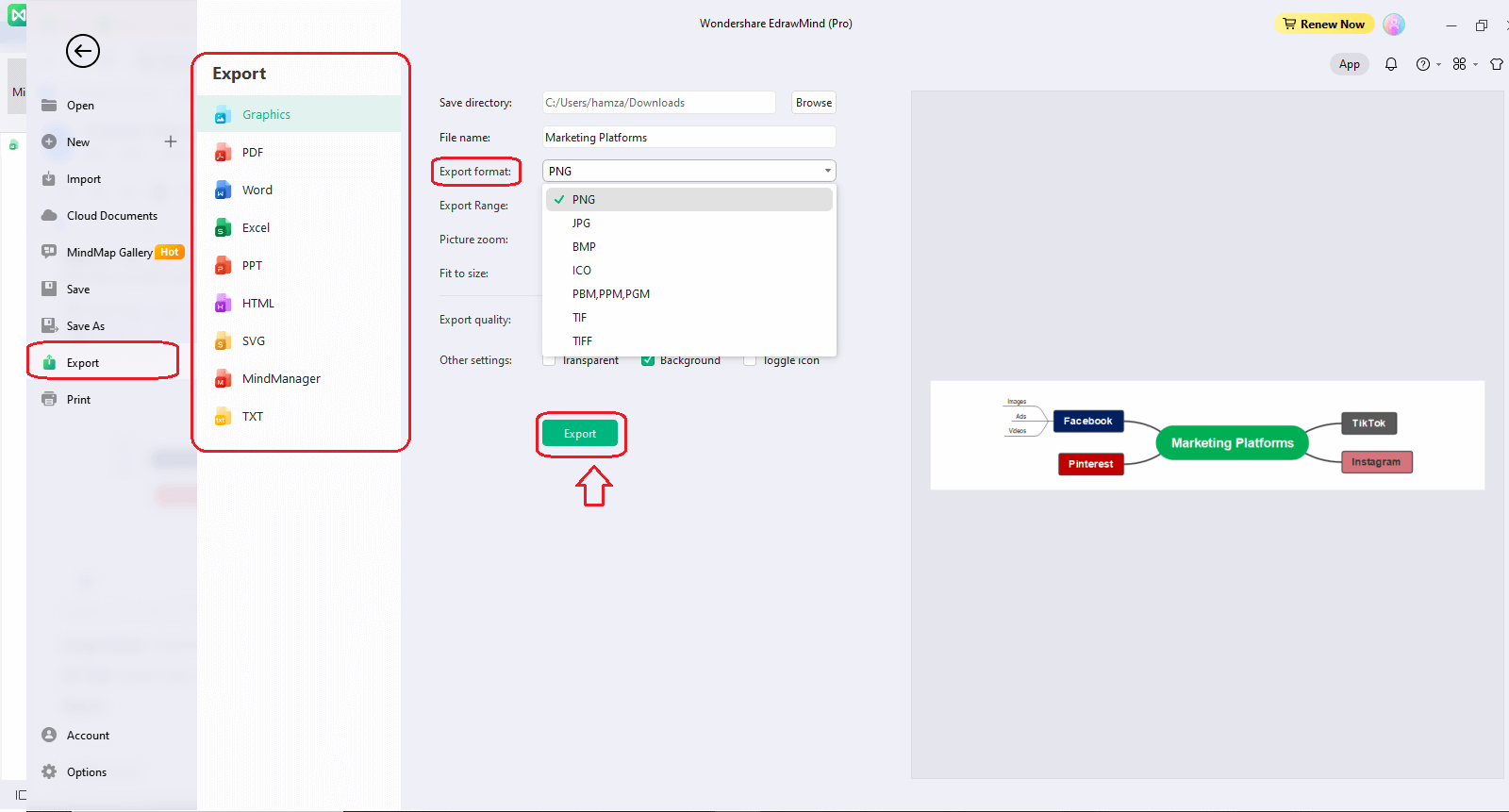Open the user profile avatar
1509x812 pixels.
point(1394,25)
